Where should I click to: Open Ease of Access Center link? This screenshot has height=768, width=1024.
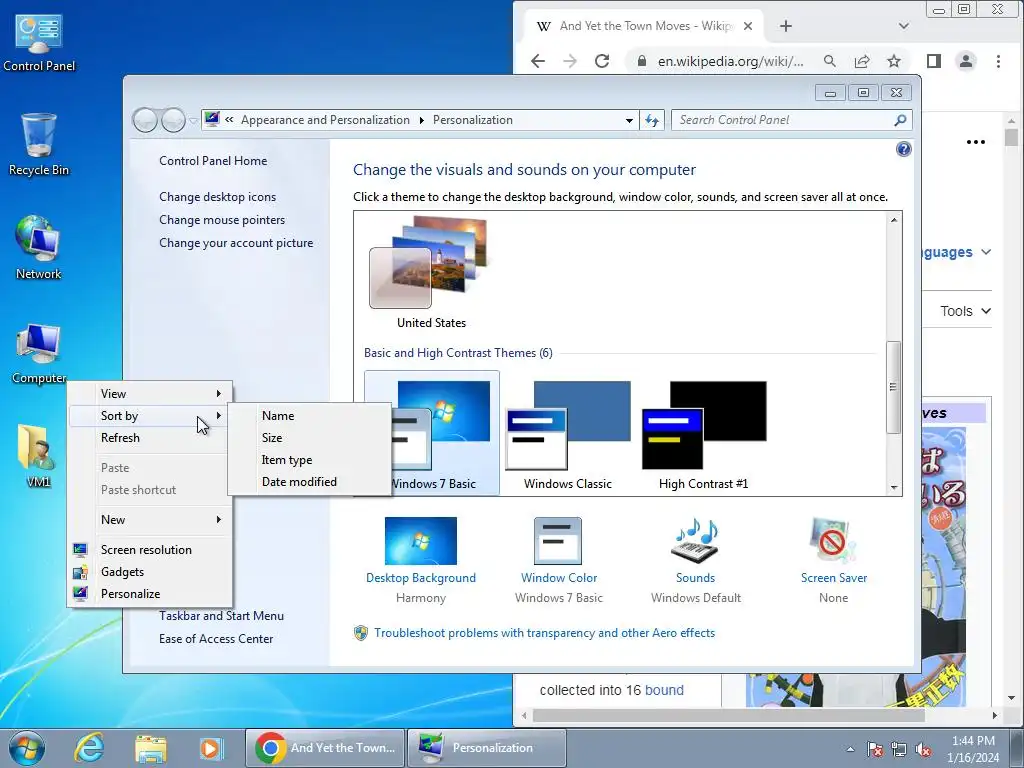click(x=216, y=639)
